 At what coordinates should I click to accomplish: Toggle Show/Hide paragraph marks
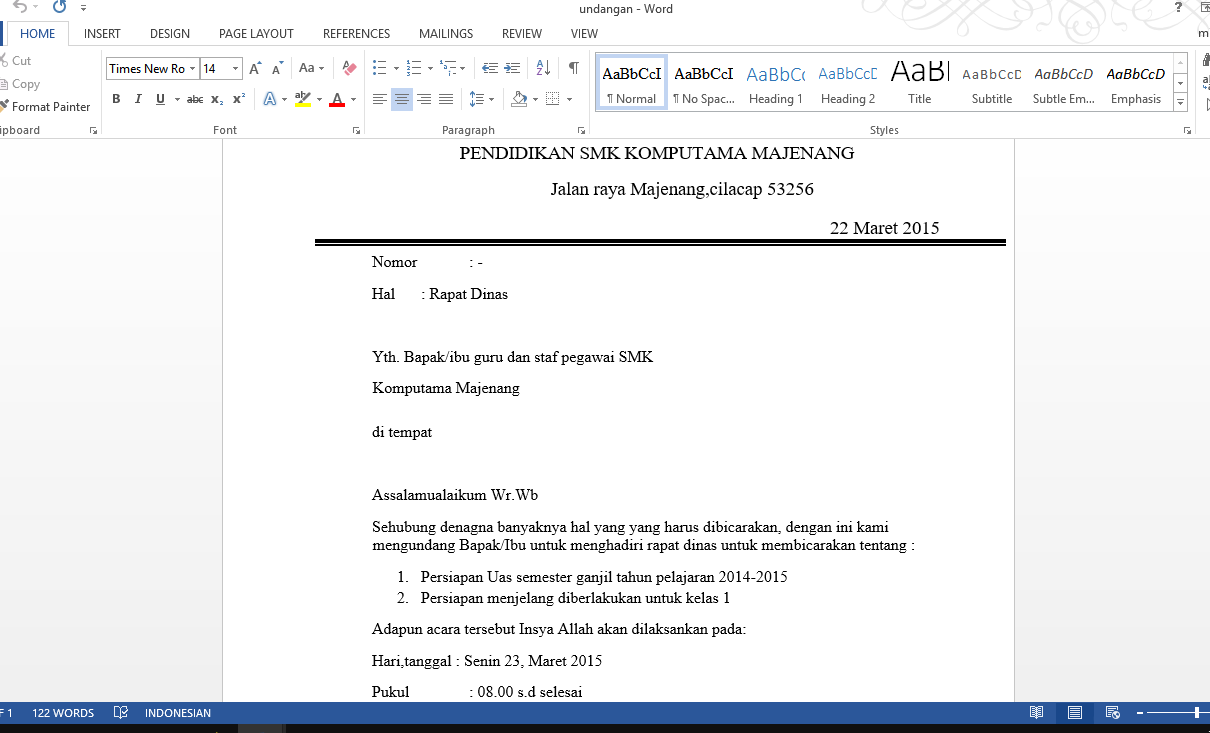[572, 67]
